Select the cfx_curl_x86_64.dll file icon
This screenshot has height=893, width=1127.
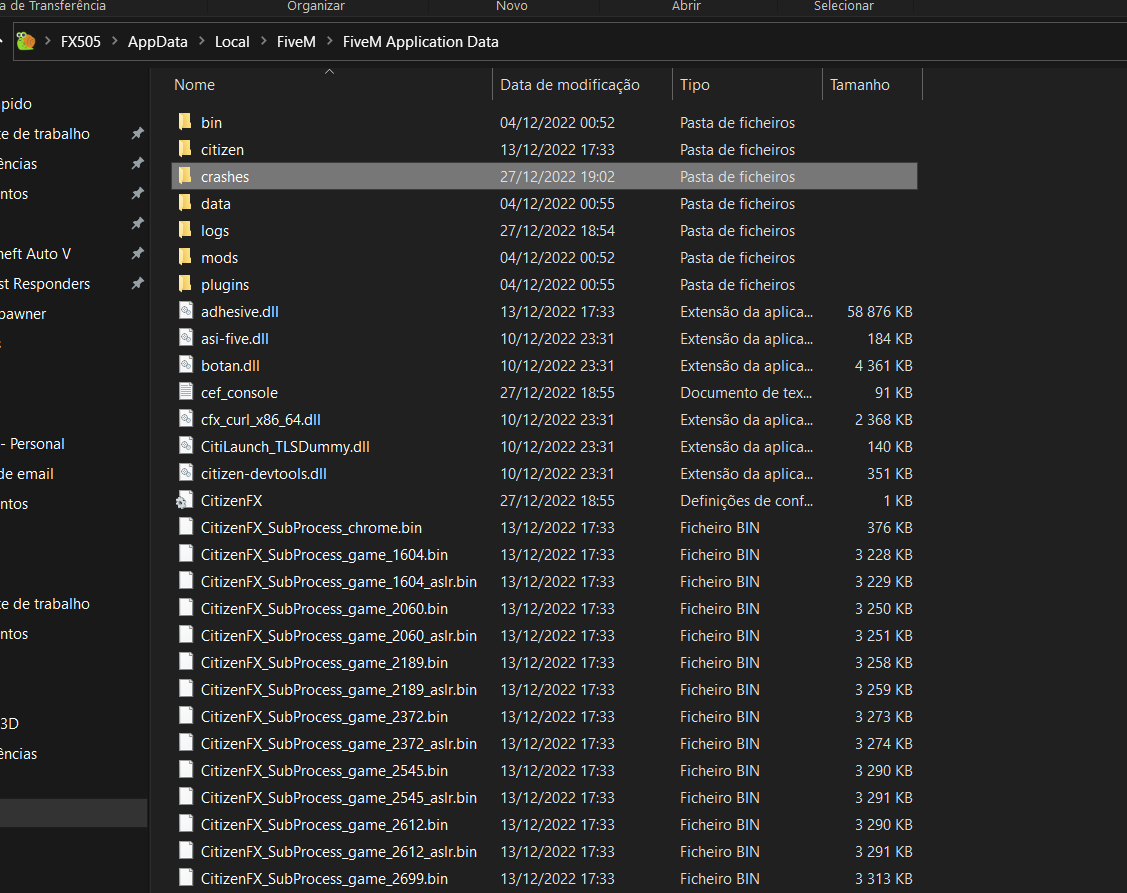[x=185, y=418]
